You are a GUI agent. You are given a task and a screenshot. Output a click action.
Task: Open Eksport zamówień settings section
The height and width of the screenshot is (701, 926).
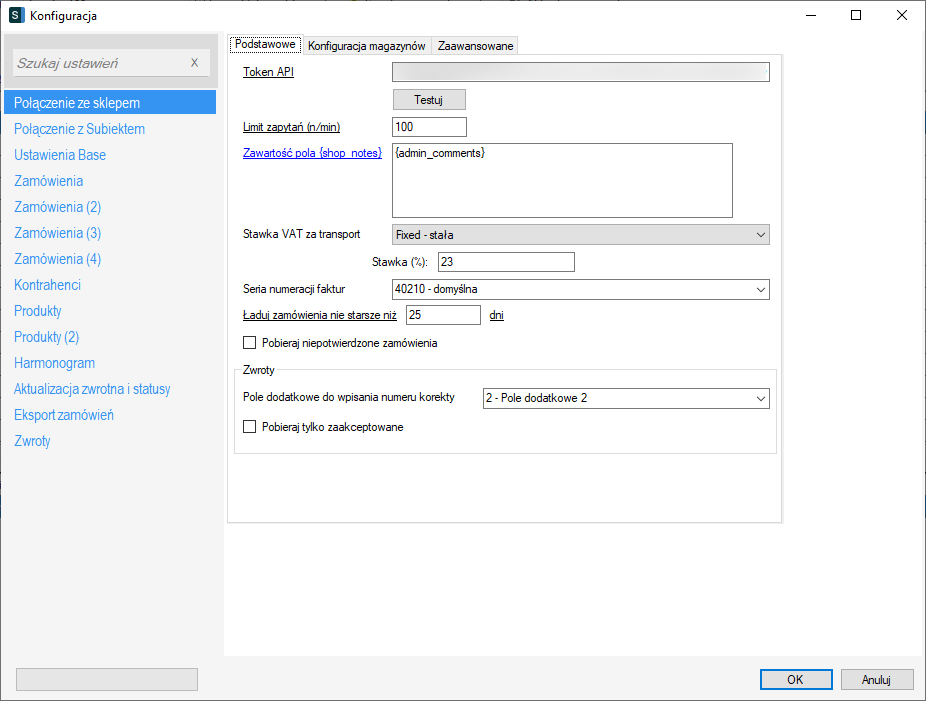[64, 415]
